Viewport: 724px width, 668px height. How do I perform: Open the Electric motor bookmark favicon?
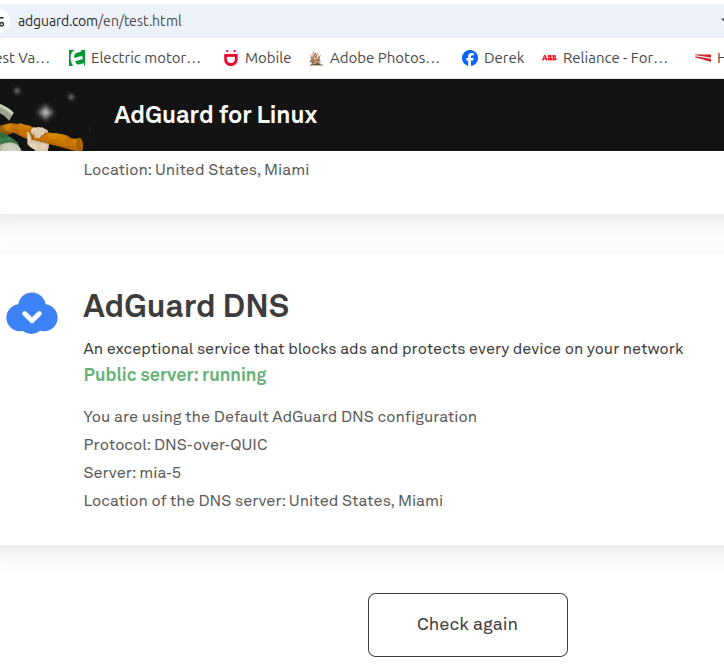(x=77, y=58)
